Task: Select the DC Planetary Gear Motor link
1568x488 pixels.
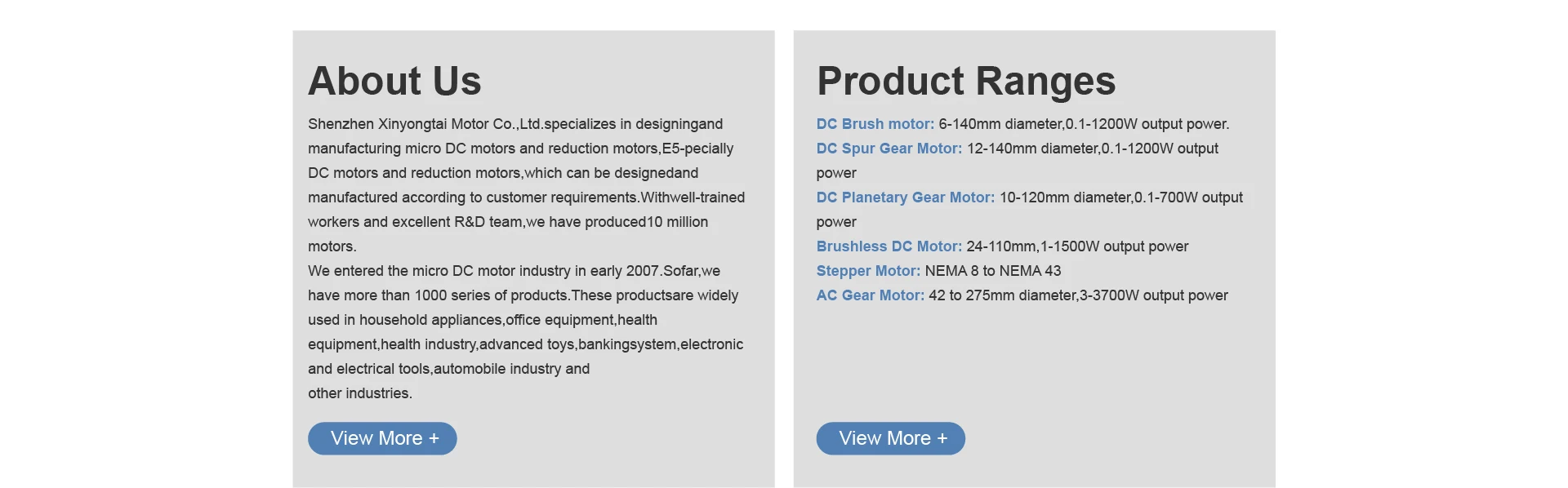Action: point(905,197)
